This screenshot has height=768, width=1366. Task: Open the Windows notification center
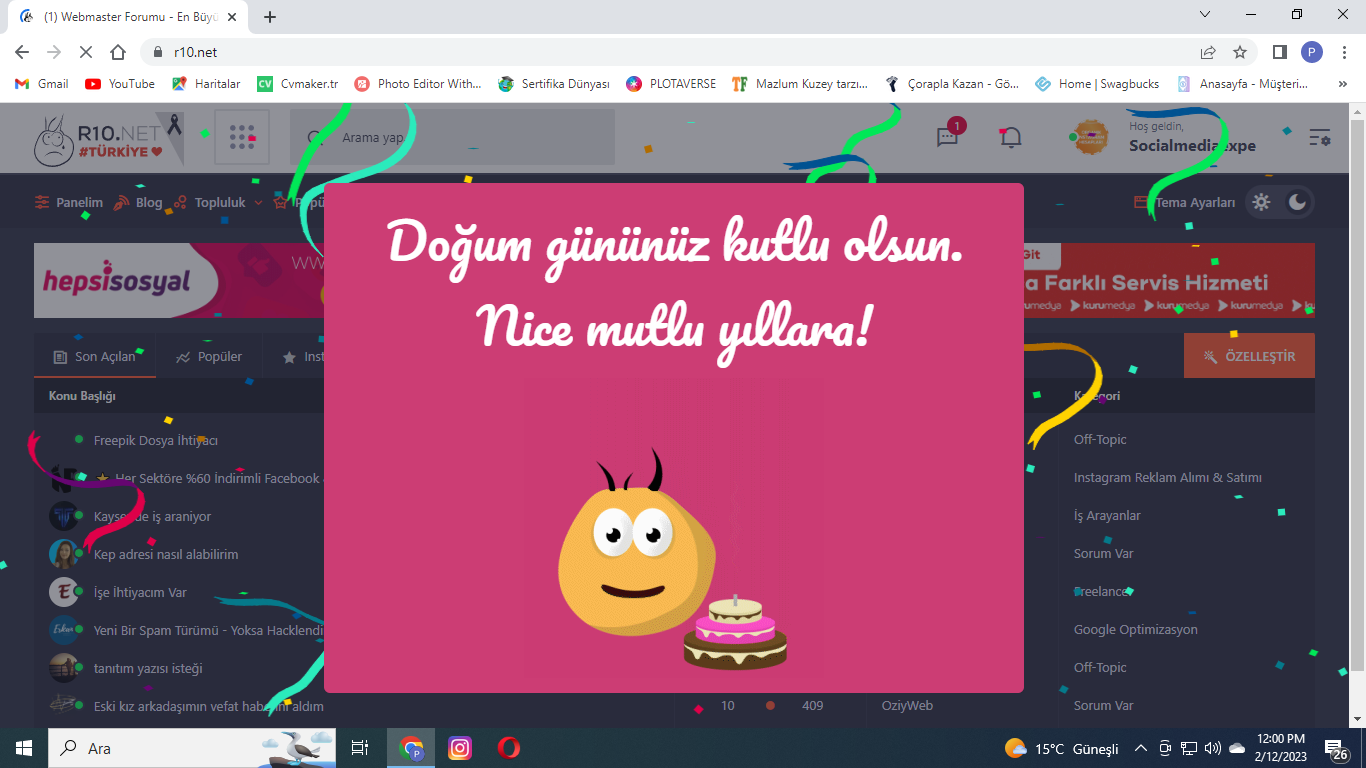point(1337,749)
